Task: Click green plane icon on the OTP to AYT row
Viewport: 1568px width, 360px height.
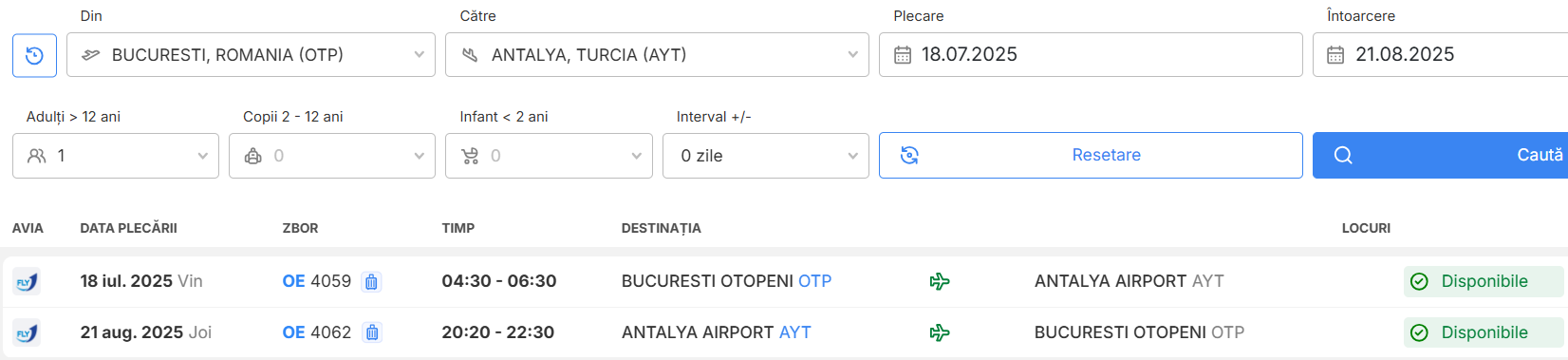Action: pyautogui.click(x=940, y=281)
